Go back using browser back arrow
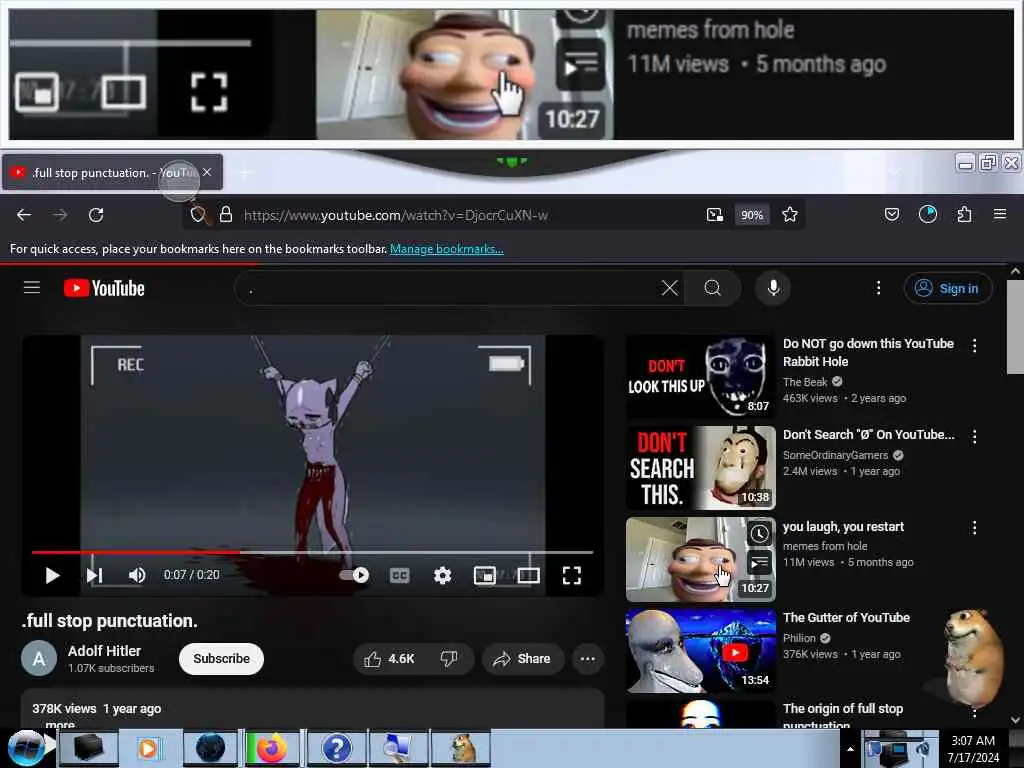This screenshot has height=768, width=1024. (24, 215)
